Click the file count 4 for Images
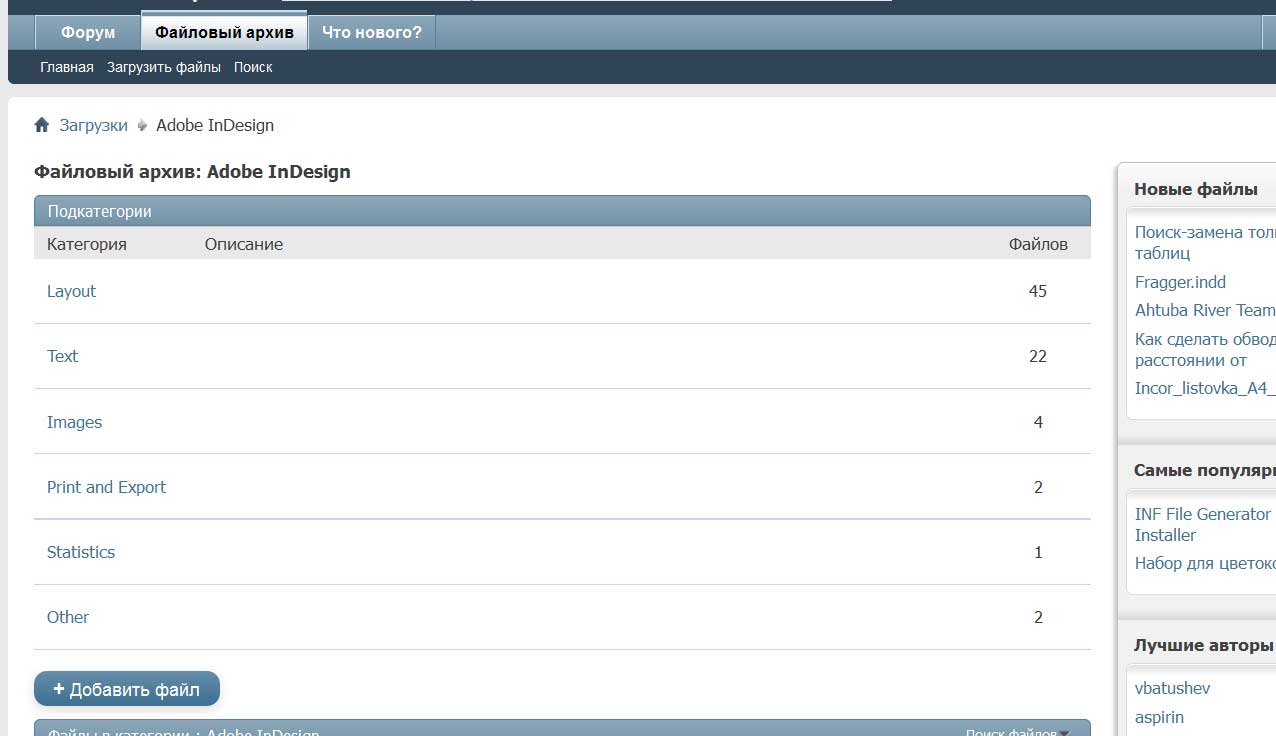1276x736 pixels. (1038, 422)
